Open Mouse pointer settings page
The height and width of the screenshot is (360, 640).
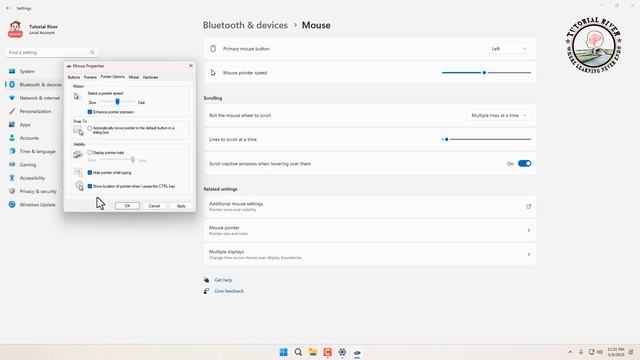pos(370,231)
